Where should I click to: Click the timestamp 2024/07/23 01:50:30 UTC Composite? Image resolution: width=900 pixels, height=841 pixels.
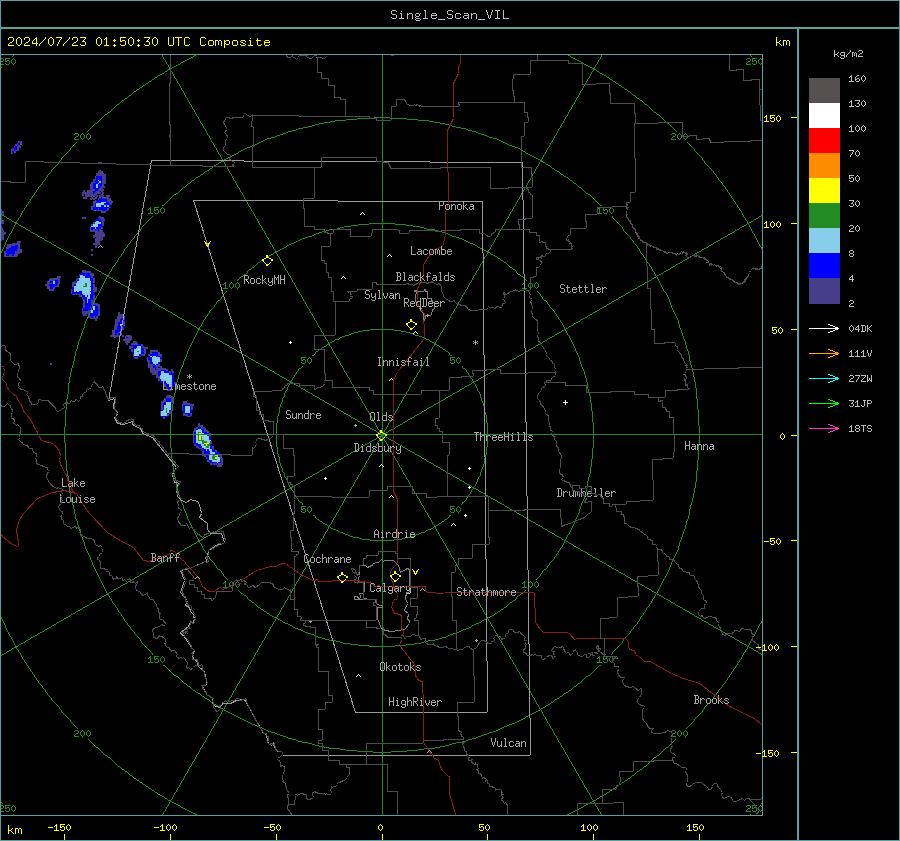[138, 42]
